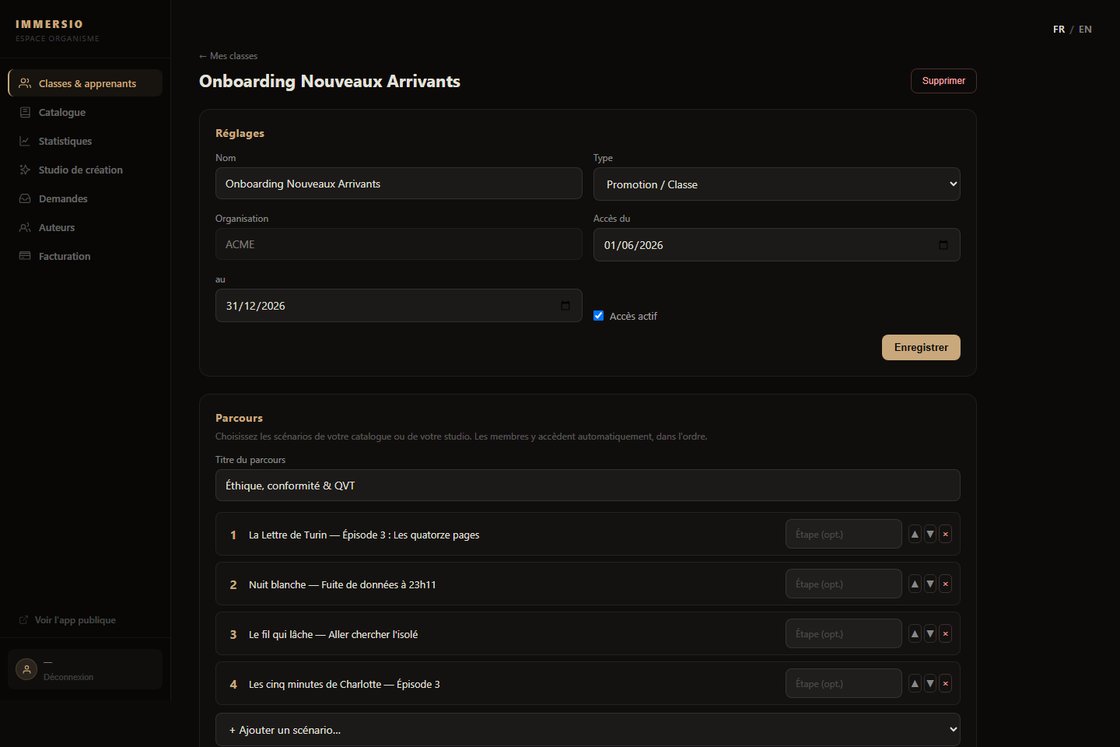1120x747 pixels.
Task: Open calendar picker for the au date
Action: [565, 306]
